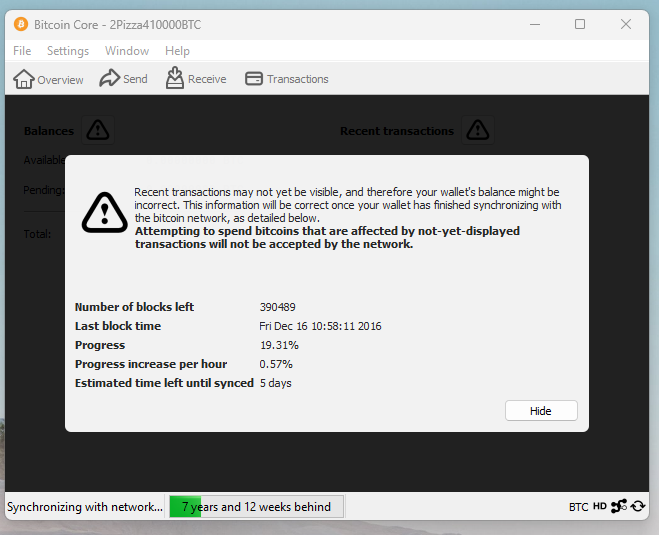Maximize the Bitcoin Core window
659x535 pixels.
coord(580,24)
